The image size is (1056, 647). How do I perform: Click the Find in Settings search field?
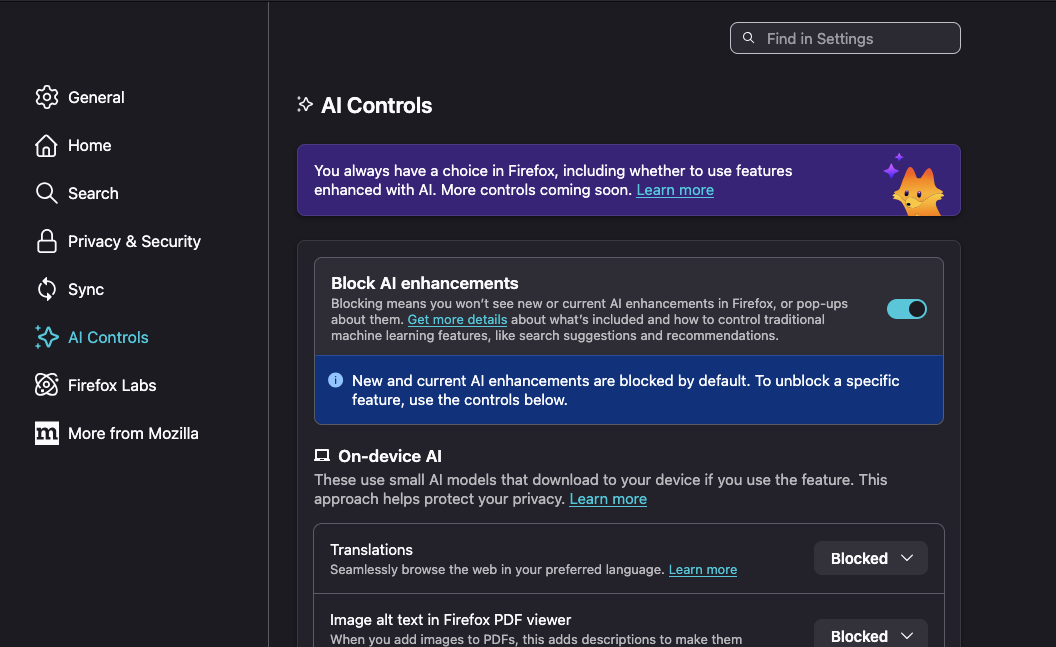point(845,38)
